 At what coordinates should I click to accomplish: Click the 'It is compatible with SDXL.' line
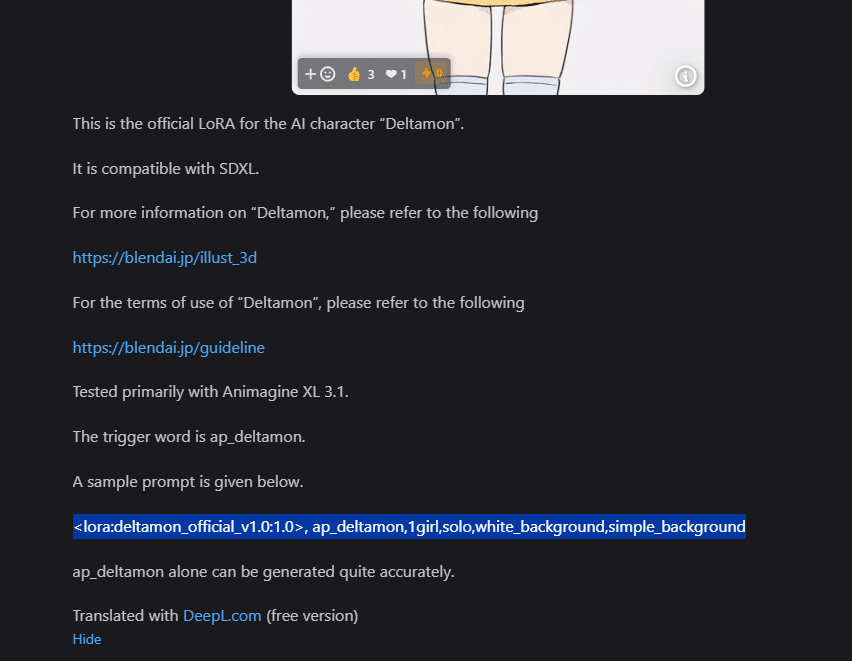click(166, 169)
